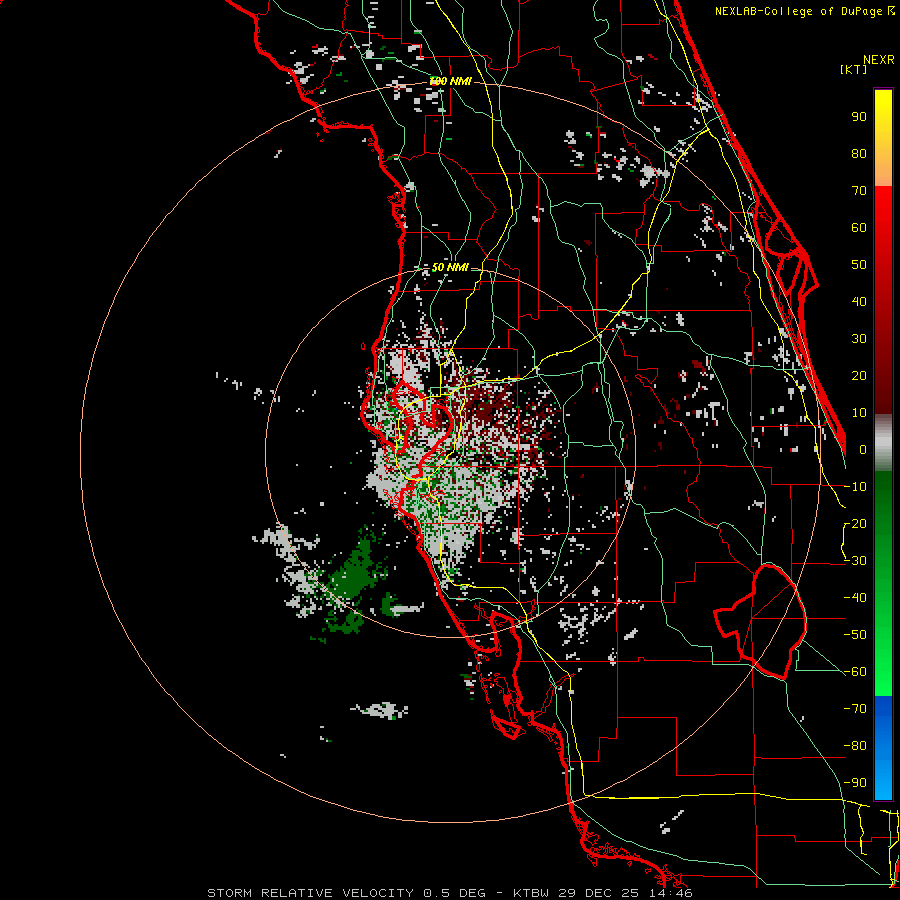900x900 pixels.
Task: Click the [KT] units label
Action: click(854, 69)
